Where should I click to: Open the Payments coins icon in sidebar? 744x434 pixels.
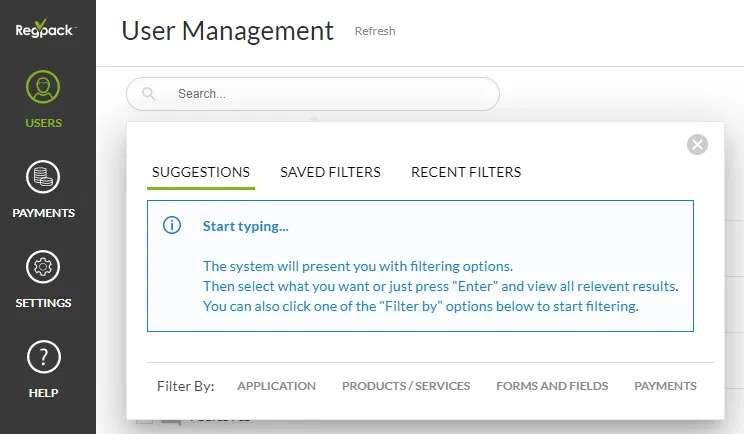coord(43,177)
